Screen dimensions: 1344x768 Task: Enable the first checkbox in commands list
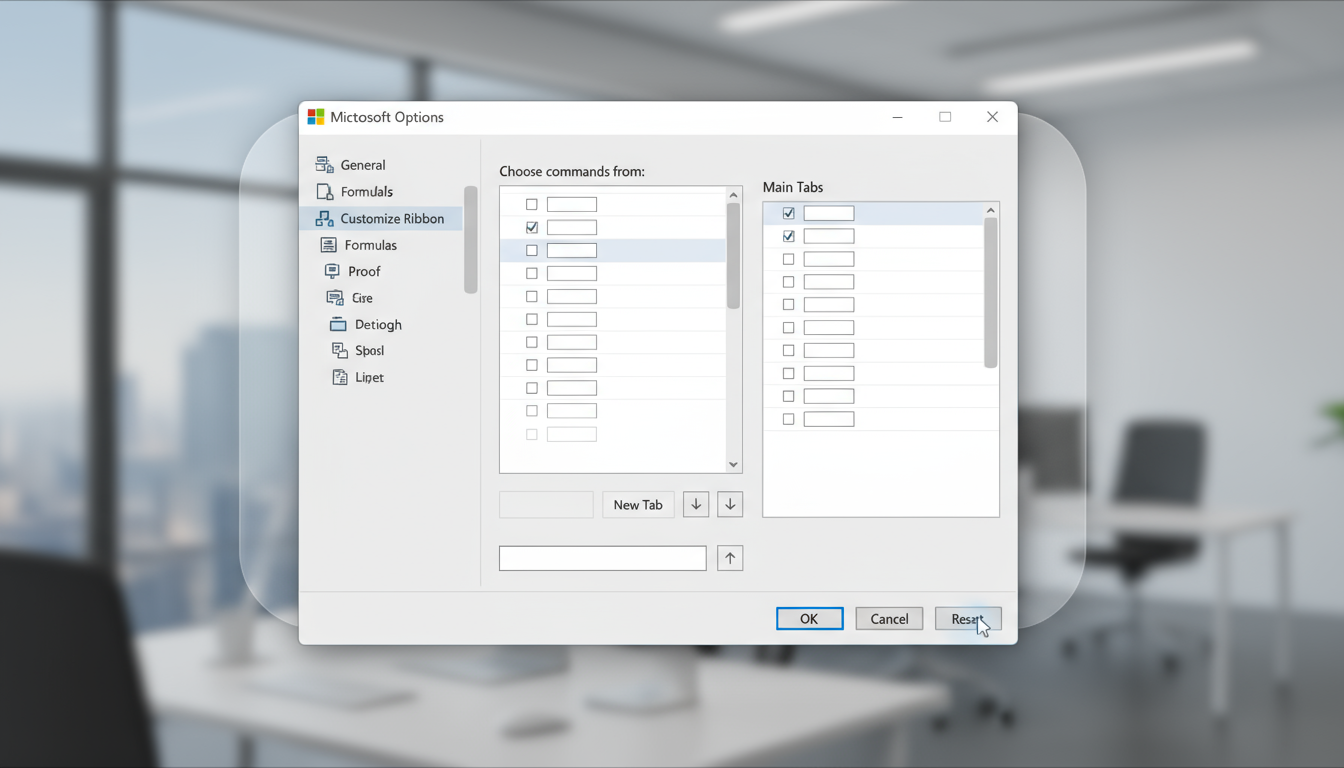click(532, 204)
